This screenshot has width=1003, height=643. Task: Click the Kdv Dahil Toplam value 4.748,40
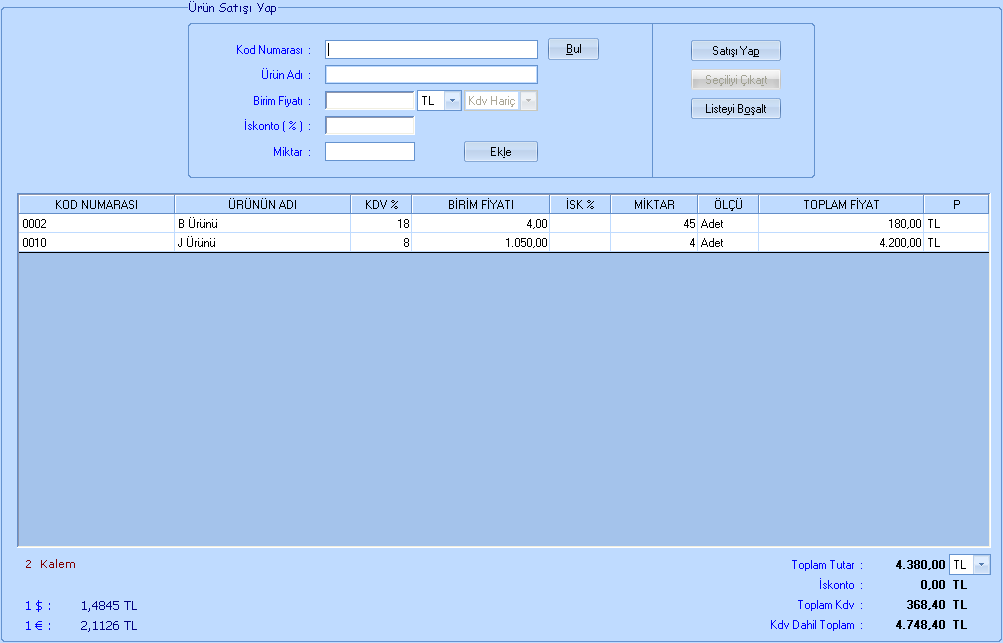click(x=920, y=624)
